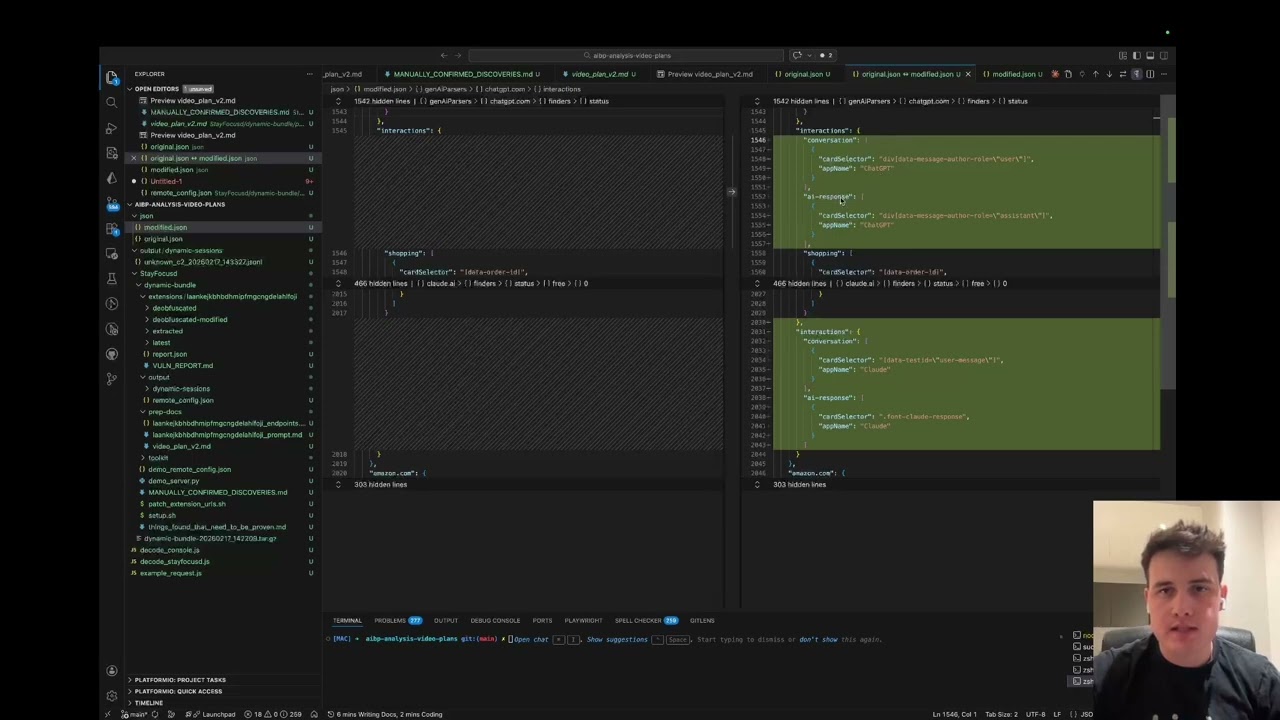The height and width of the screenshot is (720, 1280).
Task: Open the GITLENS panel tab
Action: click(702, 620)
